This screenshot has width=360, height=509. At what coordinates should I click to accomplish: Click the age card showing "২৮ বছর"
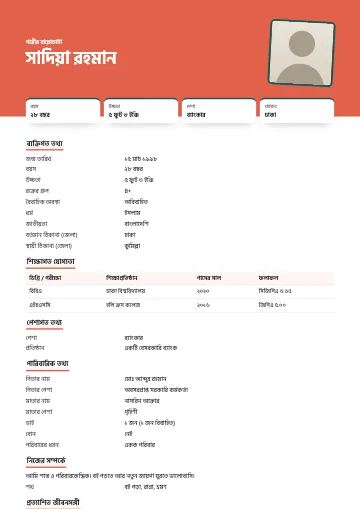coord(63,111)
